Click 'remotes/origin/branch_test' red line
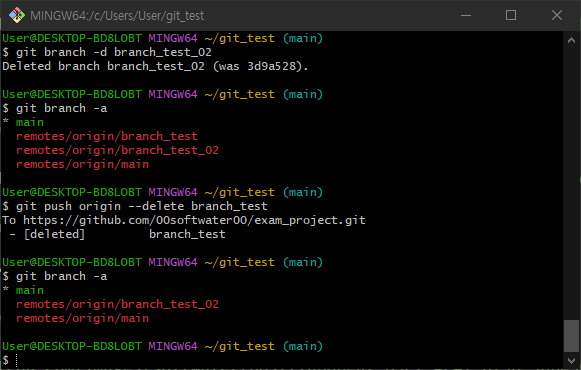Viewport: 581px width, 370px height. 107,136
